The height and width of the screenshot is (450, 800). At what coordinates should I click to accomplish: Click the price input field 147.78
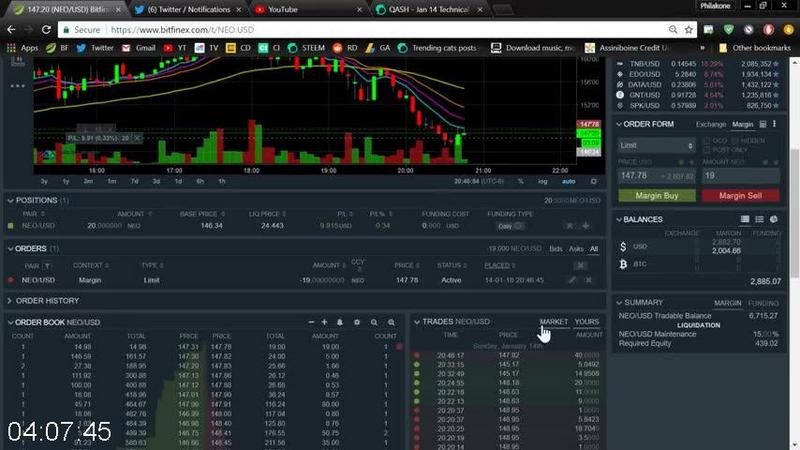(657, 176)
